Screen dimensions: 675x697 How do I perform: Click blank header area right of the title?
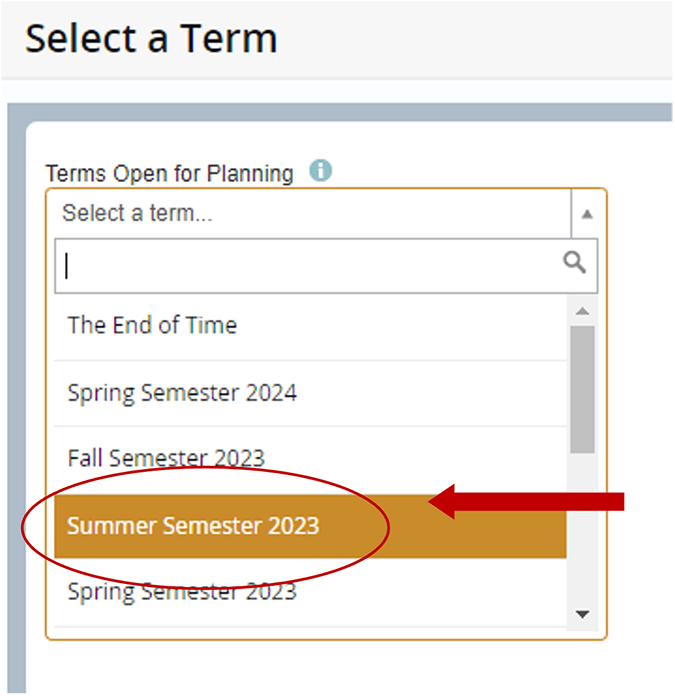(x=480, y=40)
